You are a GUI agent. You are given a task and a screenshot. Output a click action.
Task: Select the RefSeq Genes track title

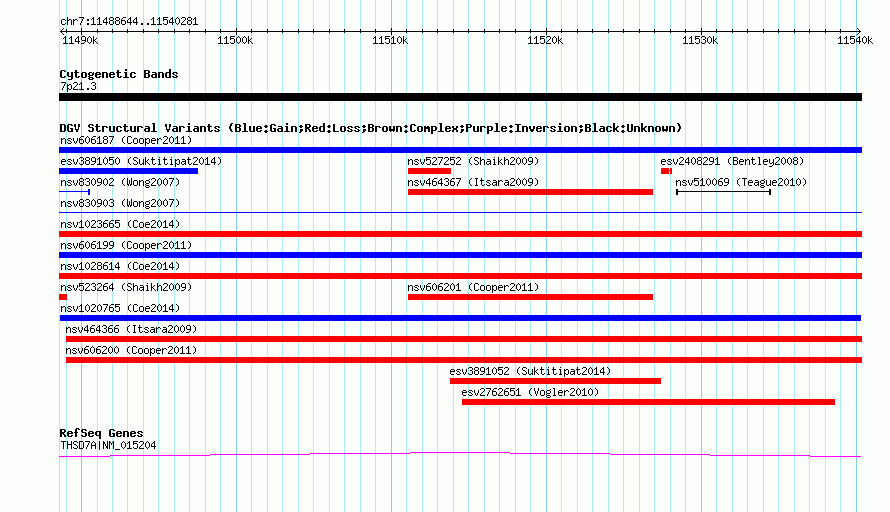pos(101,433)
